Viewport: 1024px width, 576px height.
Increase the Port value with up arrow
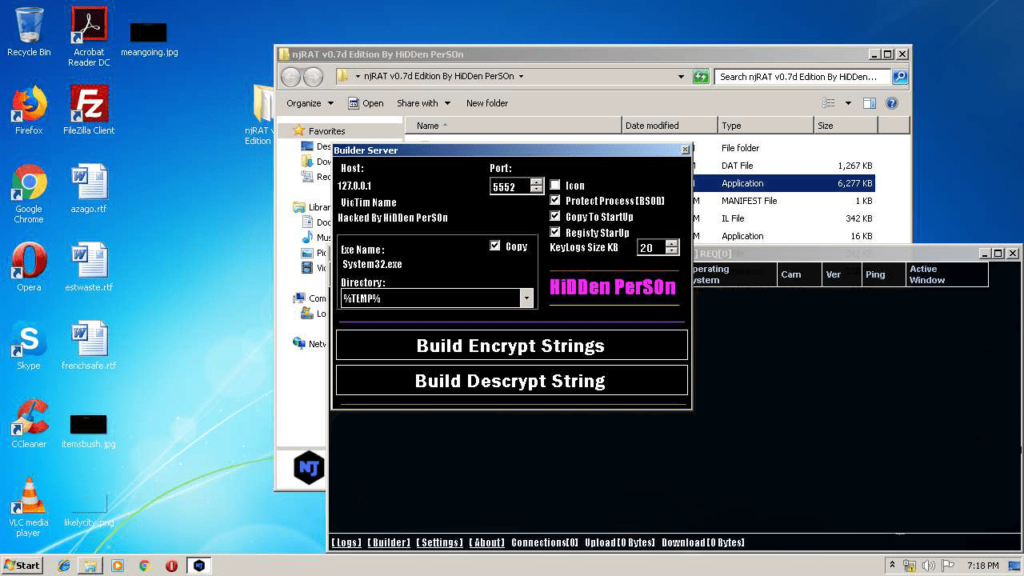pos(536,182)
